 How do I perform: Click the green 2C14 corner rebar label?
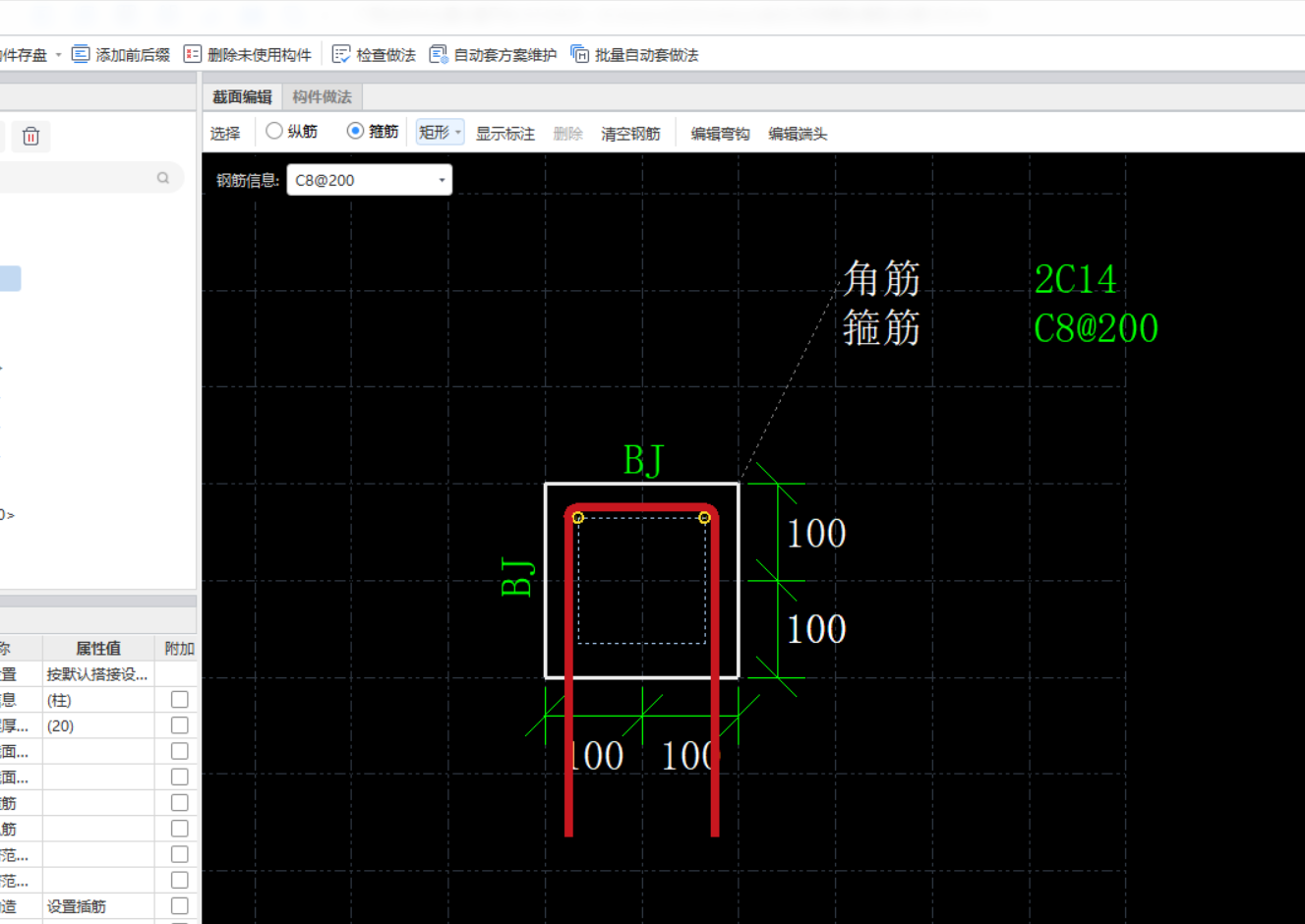(1075, 280)
